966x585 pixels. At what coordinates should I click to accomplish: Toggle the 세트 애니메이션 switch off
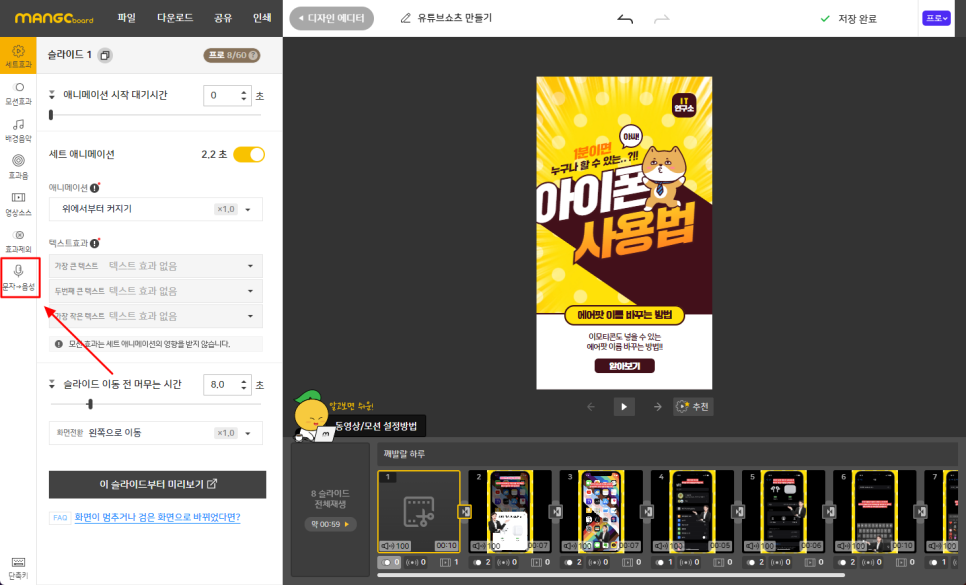[249, 155]
